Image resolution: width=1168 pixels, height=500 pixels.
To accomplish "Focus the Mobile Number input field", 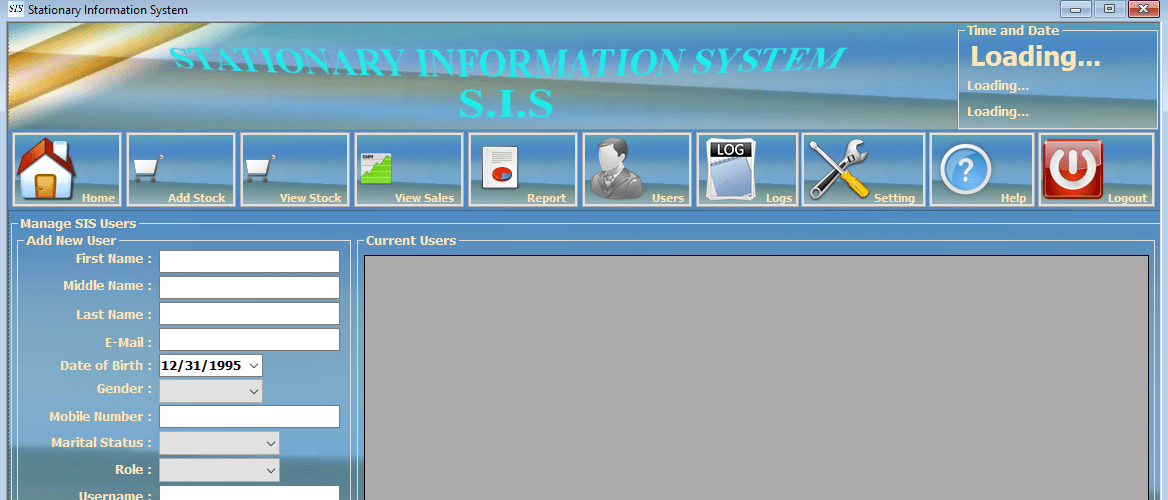I will pos(250,417).
